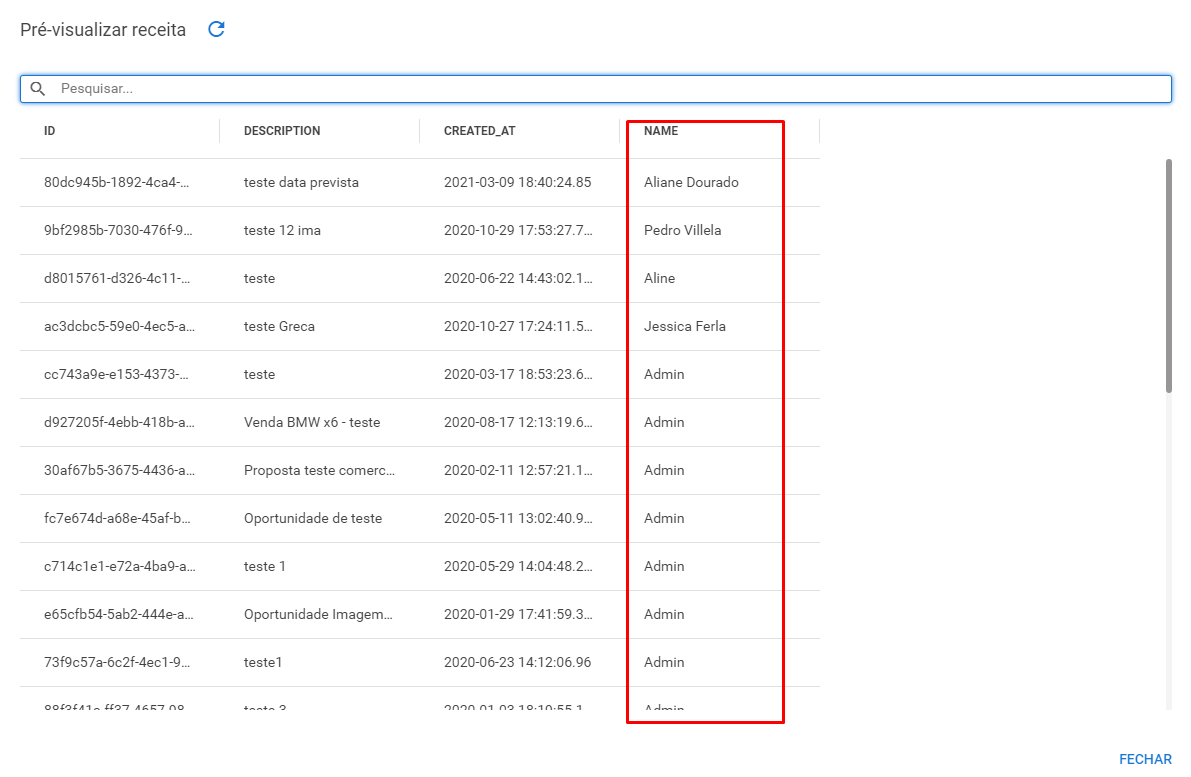Screen dimensions: 1191x777
Task: Select the description 'Proposta teste comerc...'
Action: click(319, 470)
